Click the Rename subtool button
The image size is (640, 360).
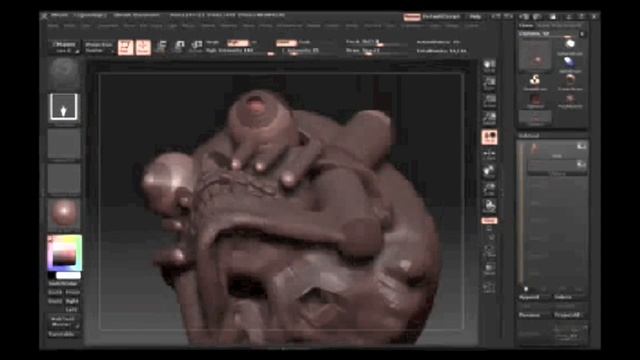534,315
